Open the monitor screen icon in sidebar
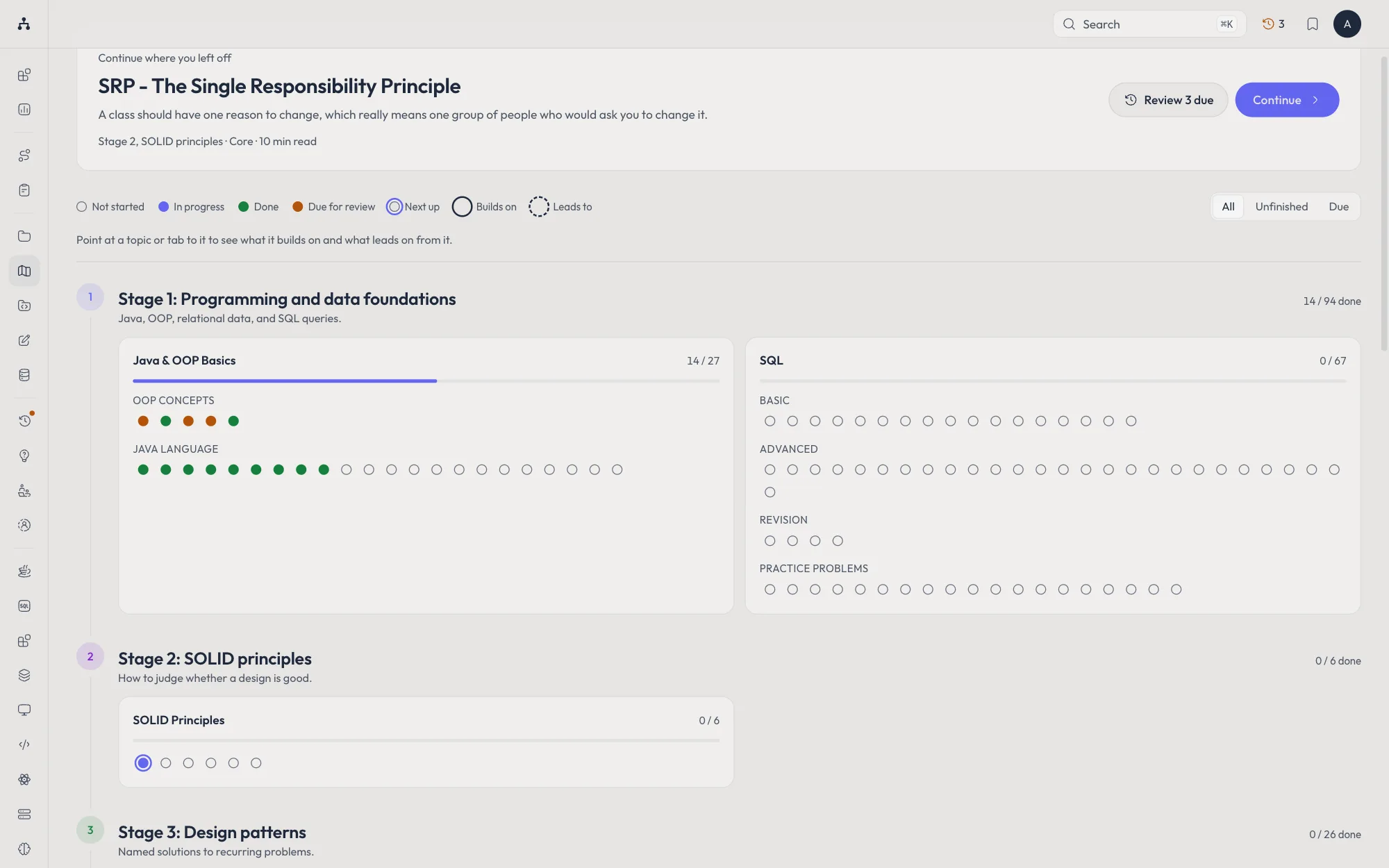 24,710
